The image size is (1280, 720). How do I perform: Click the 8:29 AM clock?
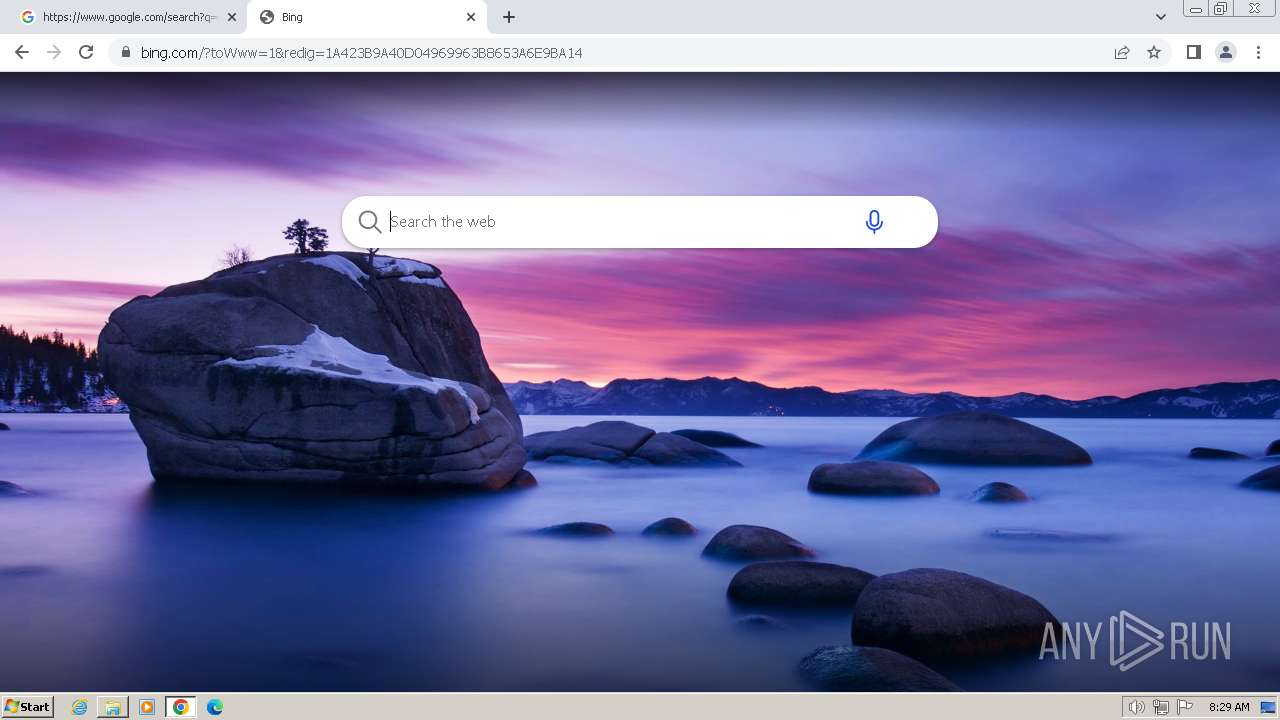(x=1229, y=707)
